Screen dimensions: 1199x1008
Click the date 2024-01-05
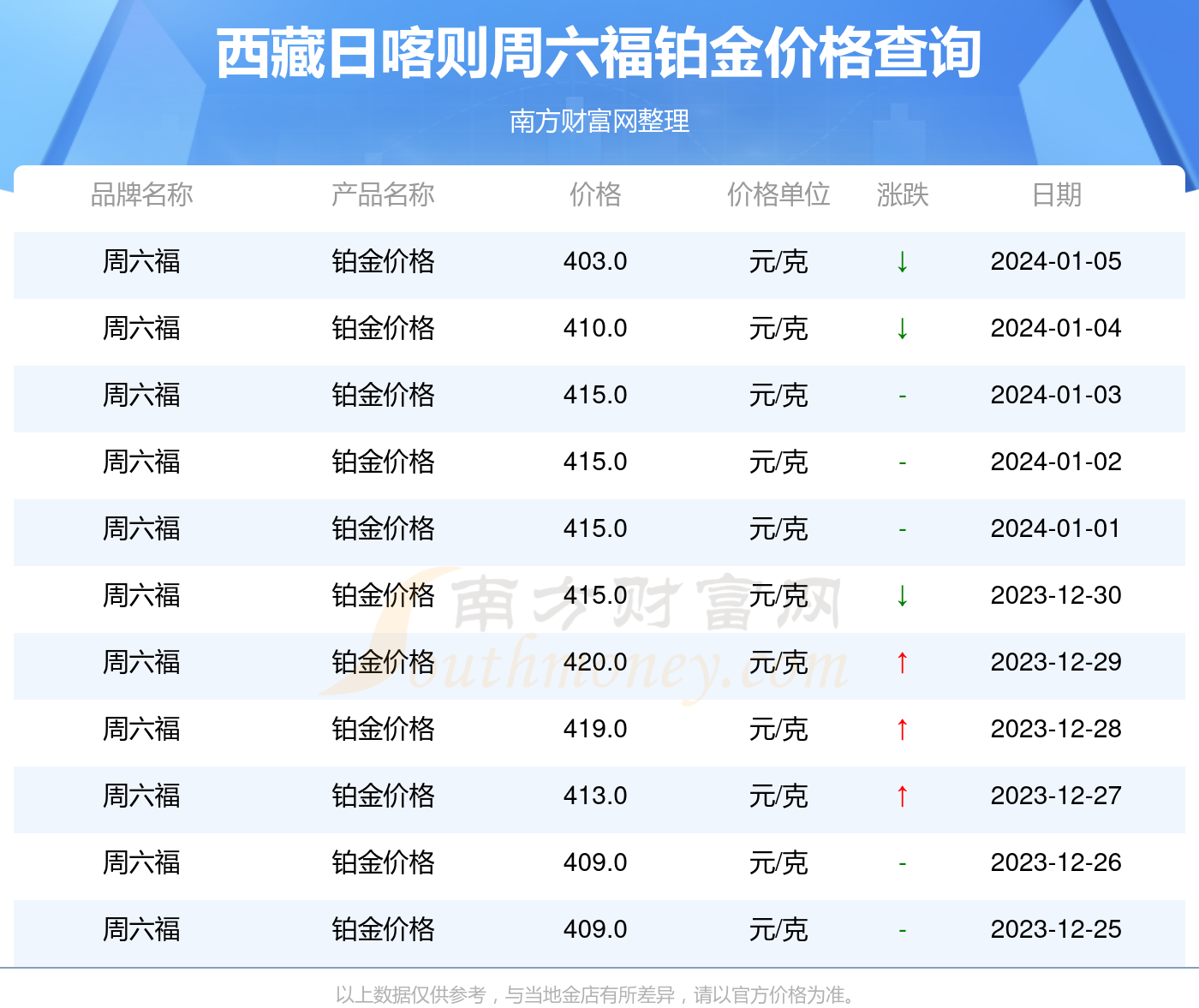click(1056, 261)
